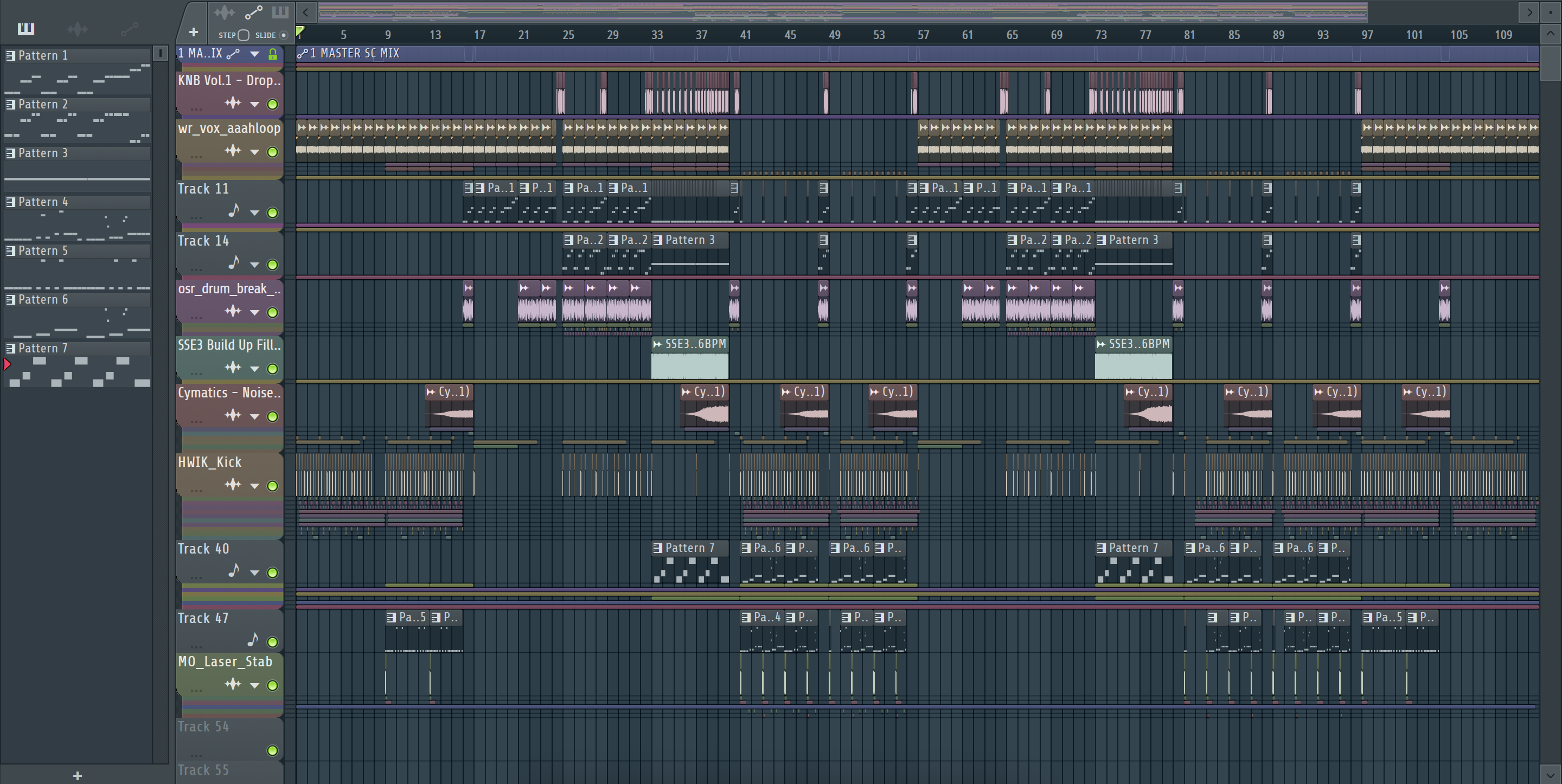Click the scroll-right arrow beside the overview
Screen dimensions: 1562x784
[1529, 12]
